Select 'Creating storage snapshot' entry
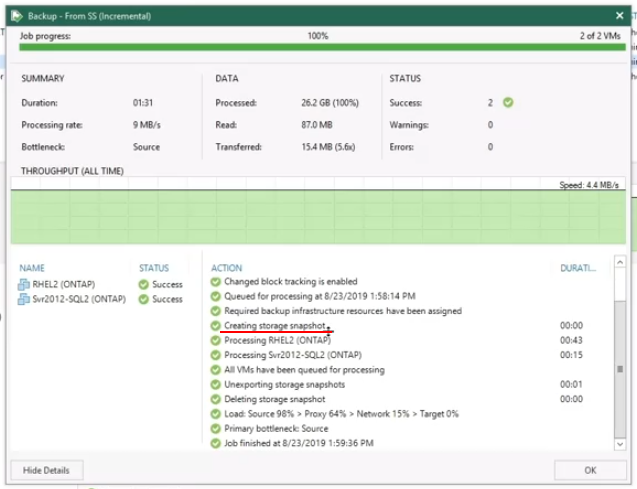Screen dimensions: 637x489 [275, 326]
